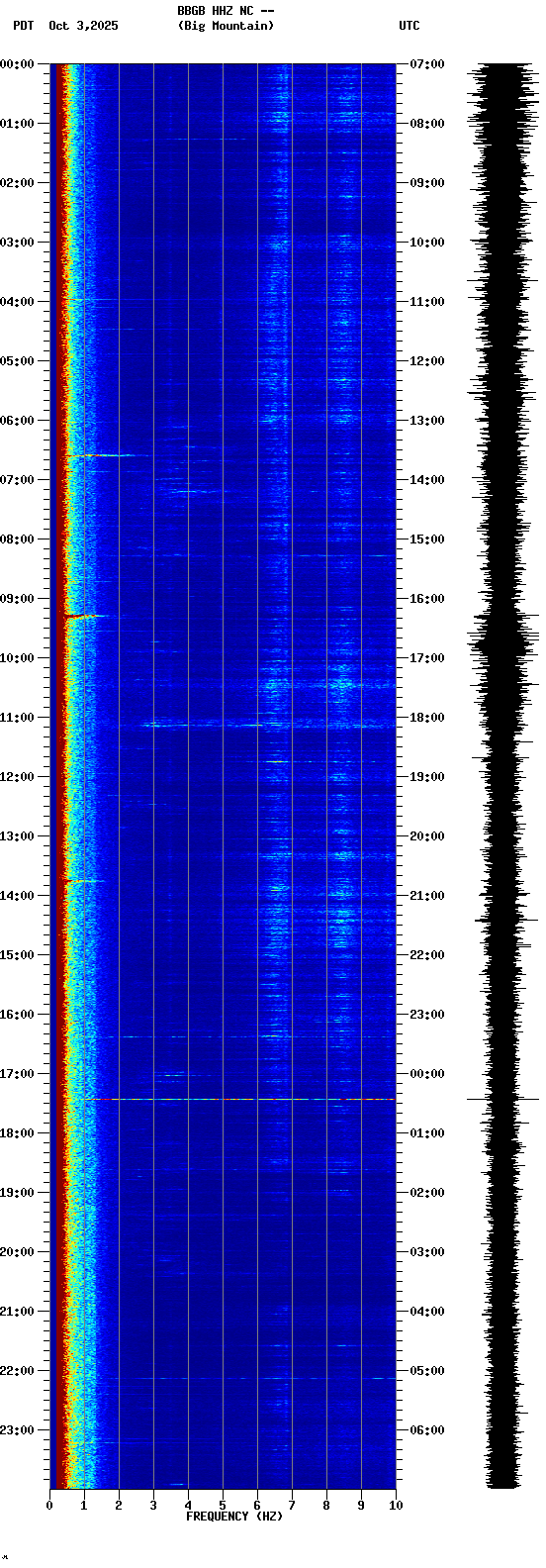Image resolution: width=546 pixels, height=1568 pixels.
Task: Click the 06:00 UTC time tick label
Action: tap(426, 1430)
